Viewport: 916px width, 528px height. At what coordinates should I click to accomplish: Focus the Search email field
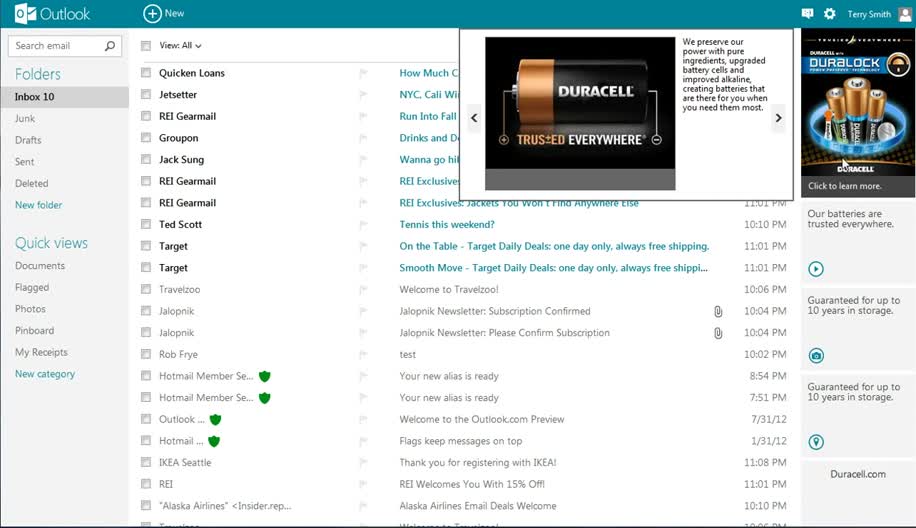pyautogui.click(x=65, y=46)
